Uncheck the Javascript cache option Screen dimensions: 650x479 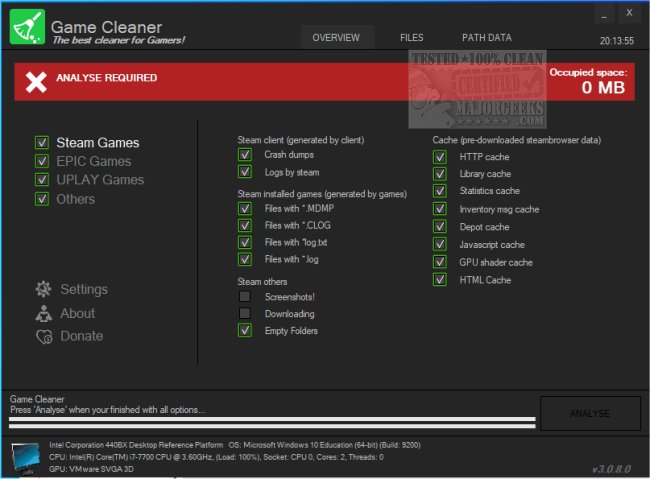click(x=440, y=244)
